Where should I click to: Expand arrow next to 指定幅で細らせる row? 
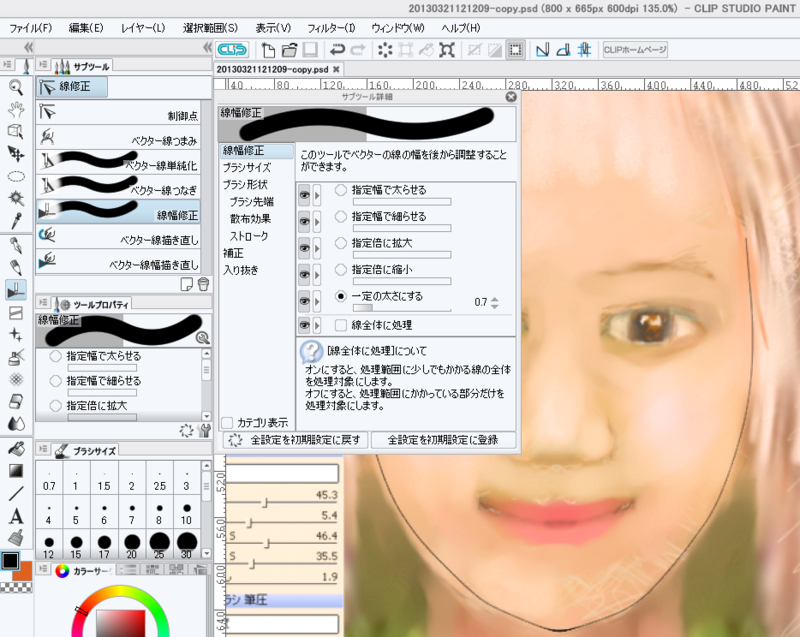click(x=317, y=222)
